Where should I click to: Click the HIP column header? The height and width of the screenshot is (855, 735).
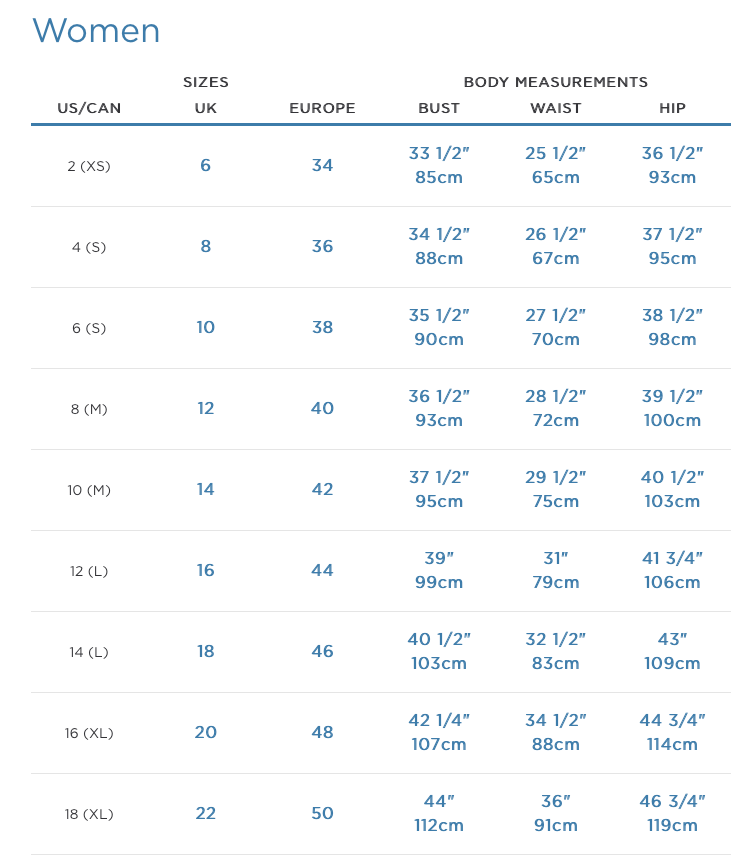[x=672, y=108]
